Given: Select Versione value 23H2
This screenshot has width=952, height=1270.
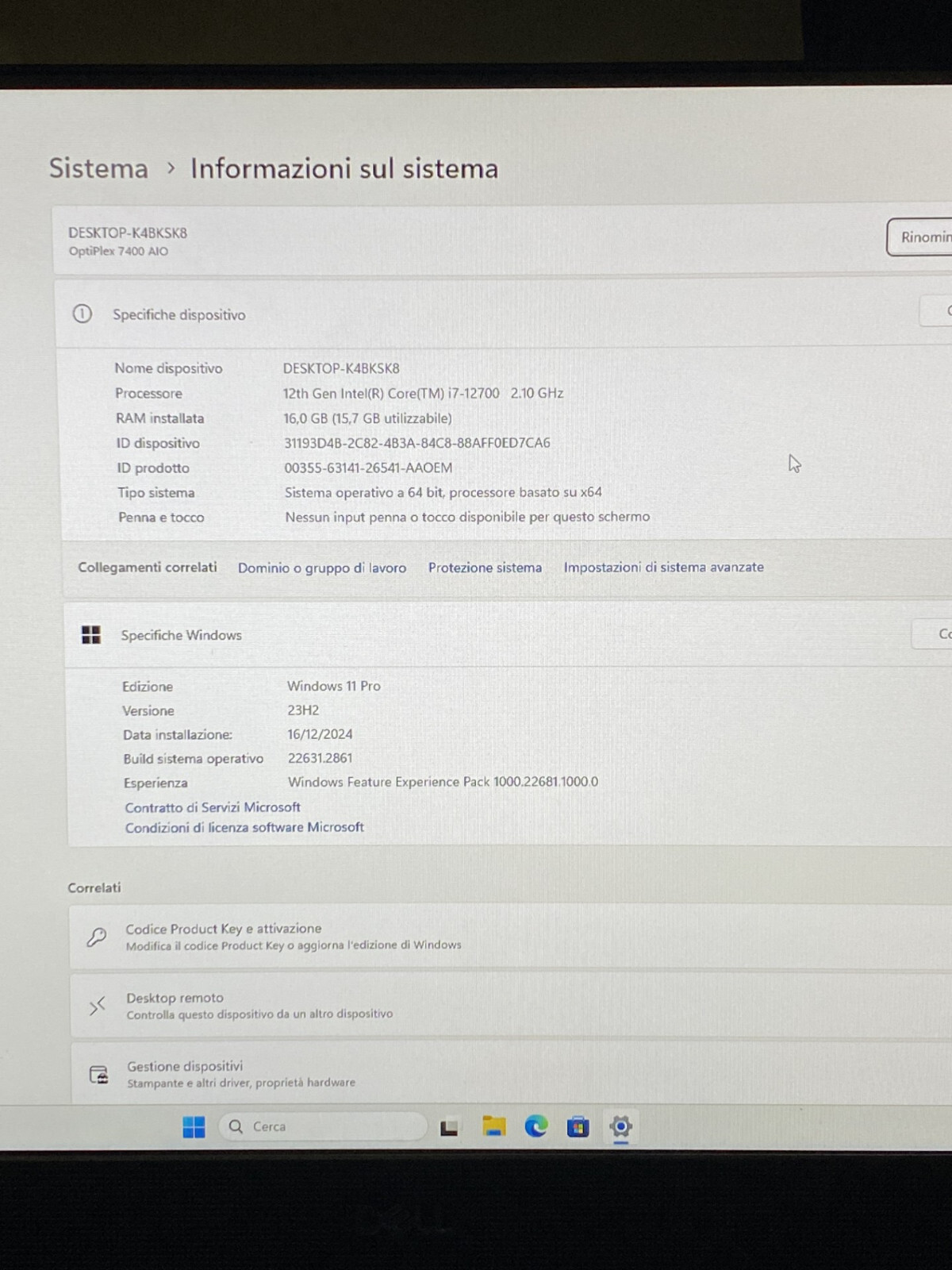Looking at the screenshot, I should click(303, 710).
